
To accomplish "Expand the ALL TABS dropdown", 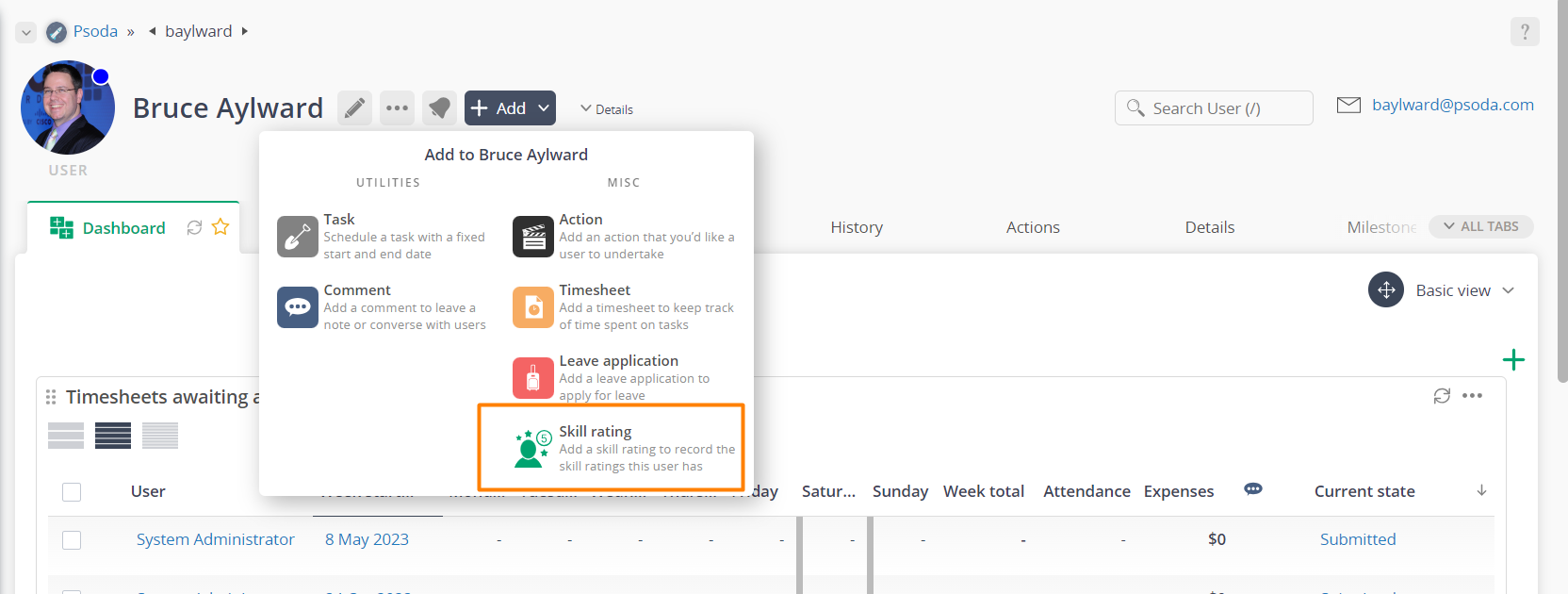I will pyautogui.click(x=1481, y=227).
